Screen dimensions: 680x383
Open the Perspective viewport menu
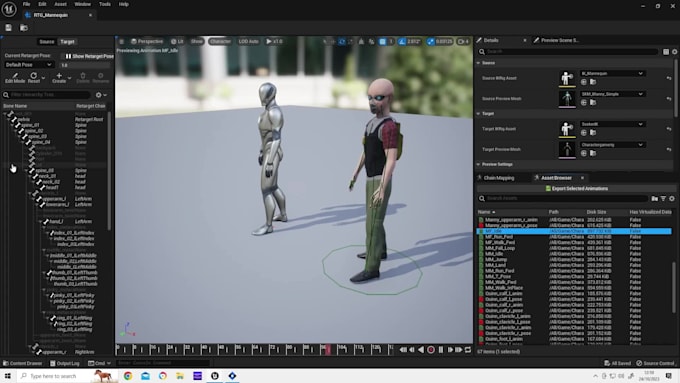[147, 42]
